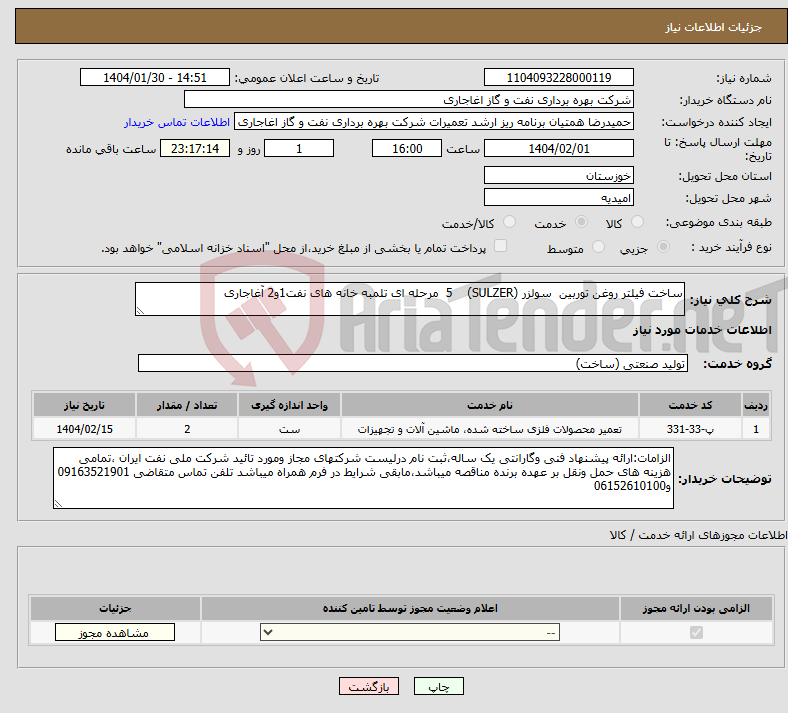Select the کالا radio button
The image size is (788, 713).
point(637,222)
